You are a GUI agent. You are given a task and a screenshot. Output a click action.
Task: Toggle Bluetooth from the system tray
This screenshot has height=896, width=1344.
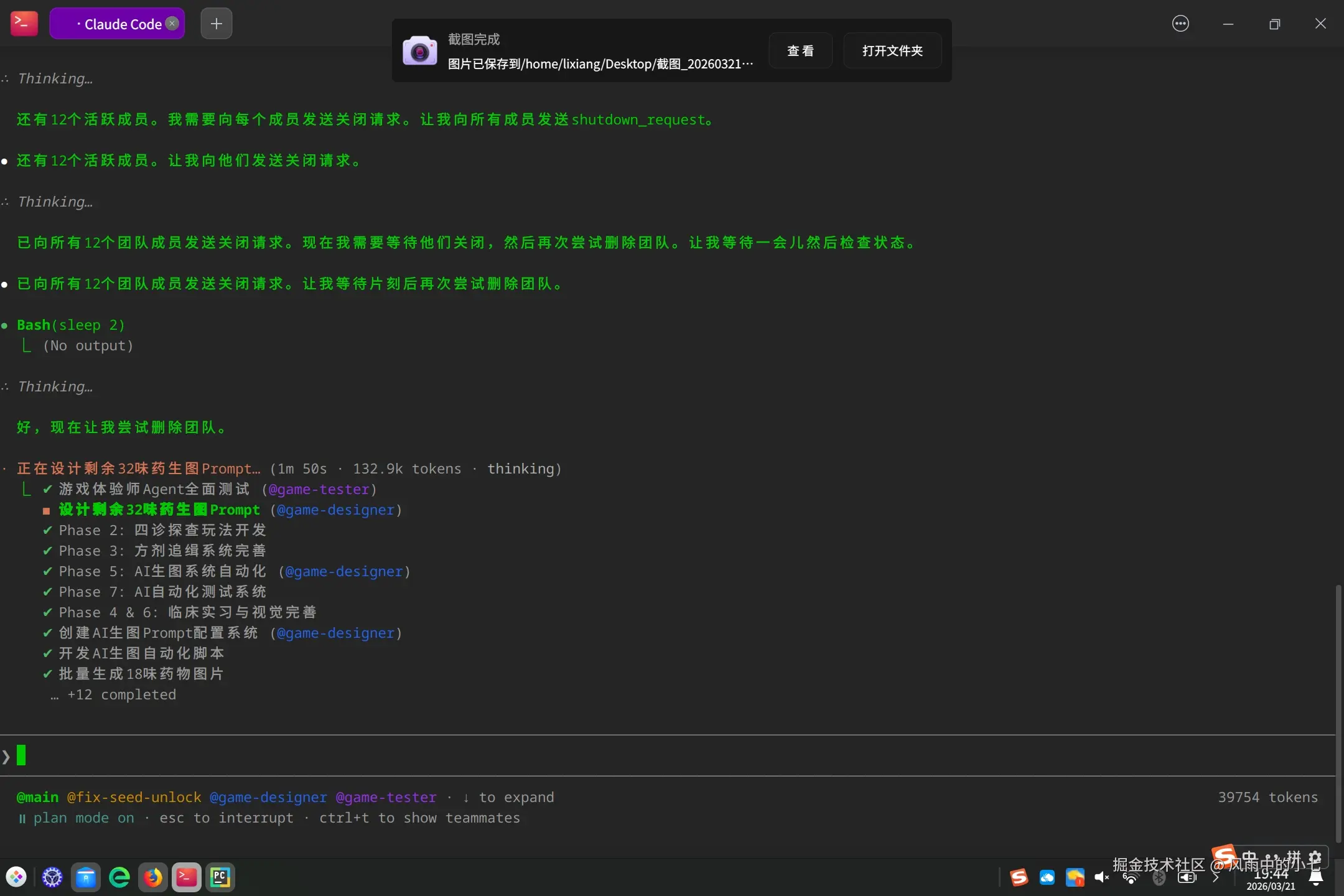pyautogui.click(x=1159, y=877)
